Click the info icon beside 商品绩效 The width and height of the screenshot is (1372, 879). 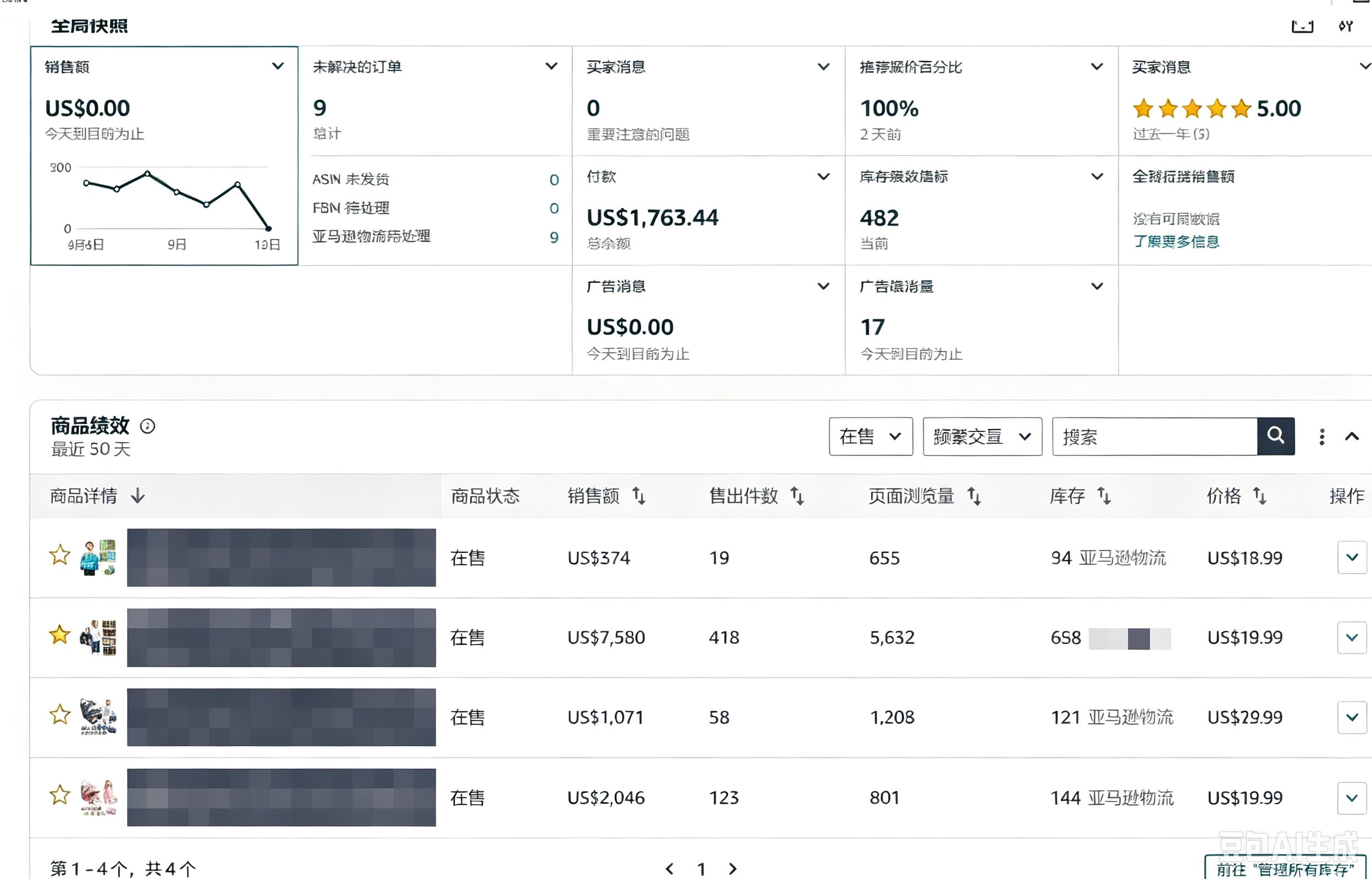(147, 426)
